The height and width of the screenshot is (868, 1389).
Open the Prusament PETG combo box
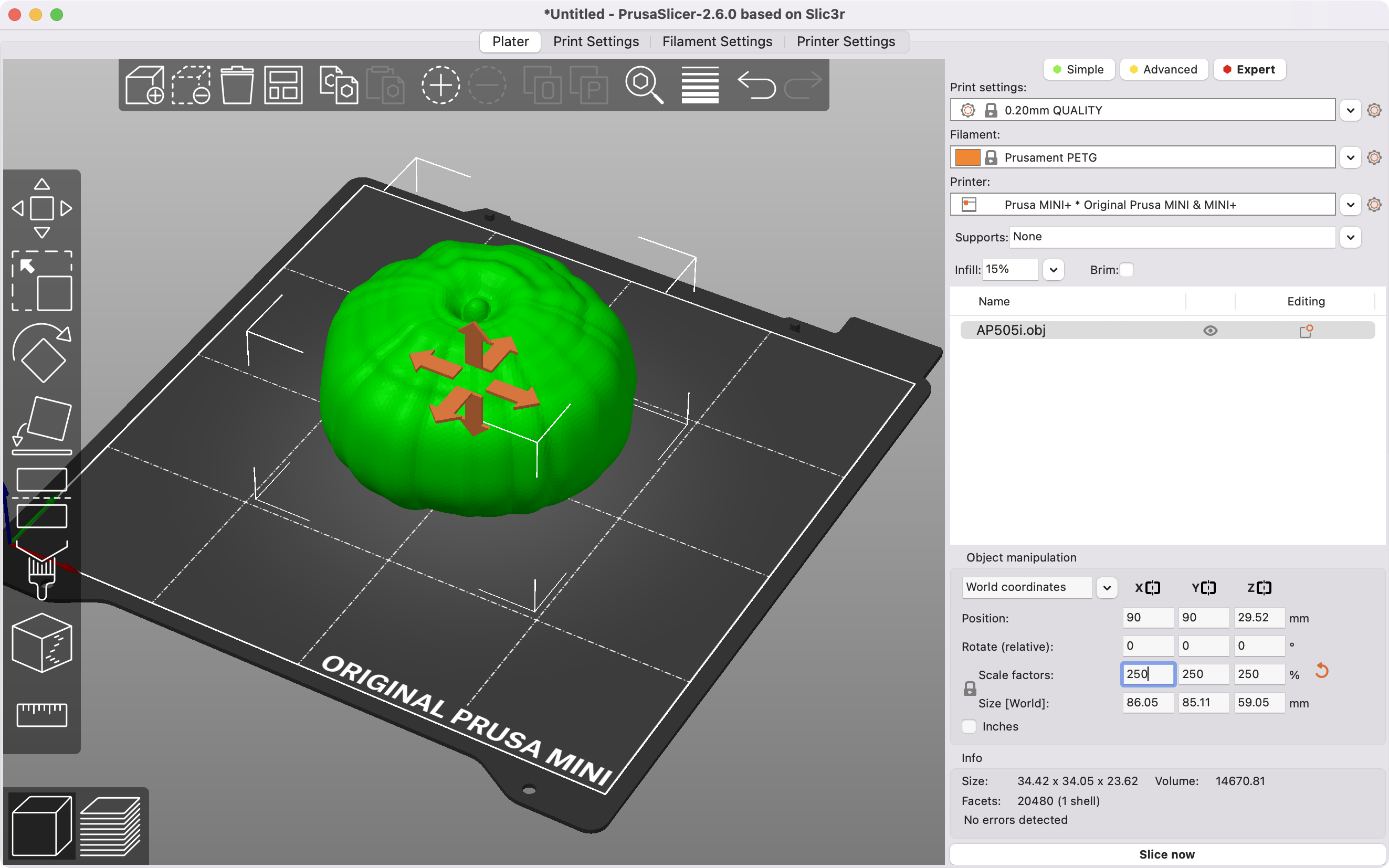(x=1142, y=157)
